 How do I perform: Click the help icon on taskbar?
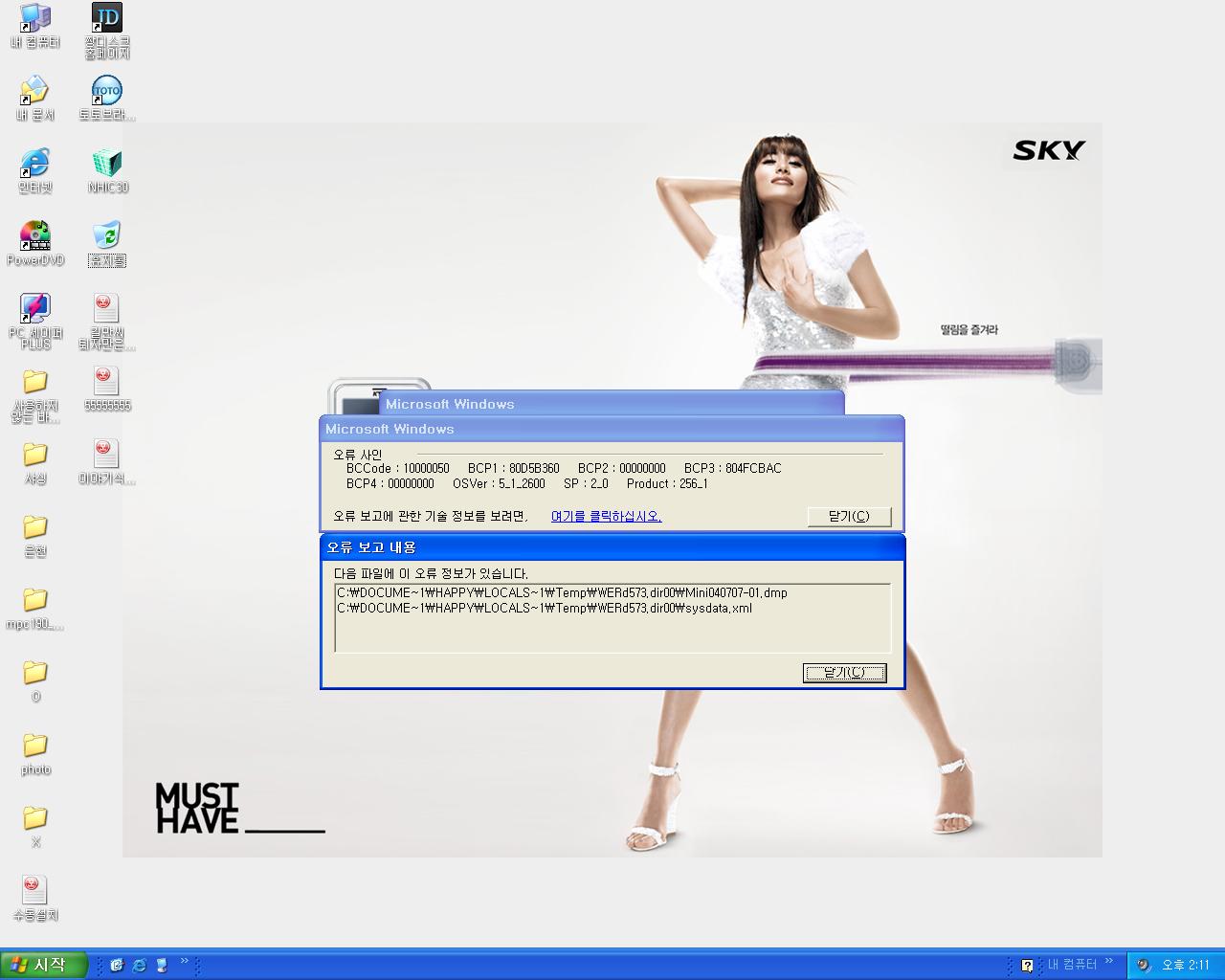[1027, 966]
